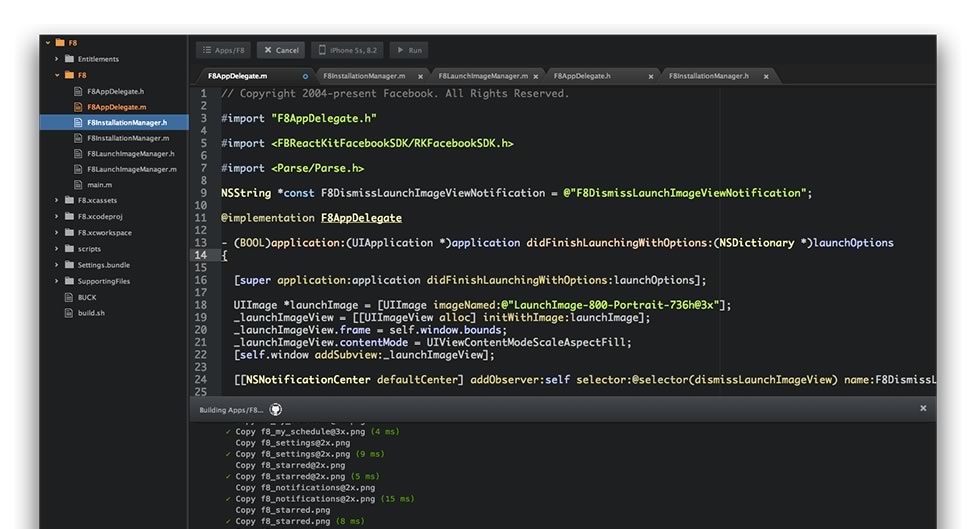This screenshot has height=529, width=975.
Task: Click the BUCK file icon in tree
Action: (69, 297)
